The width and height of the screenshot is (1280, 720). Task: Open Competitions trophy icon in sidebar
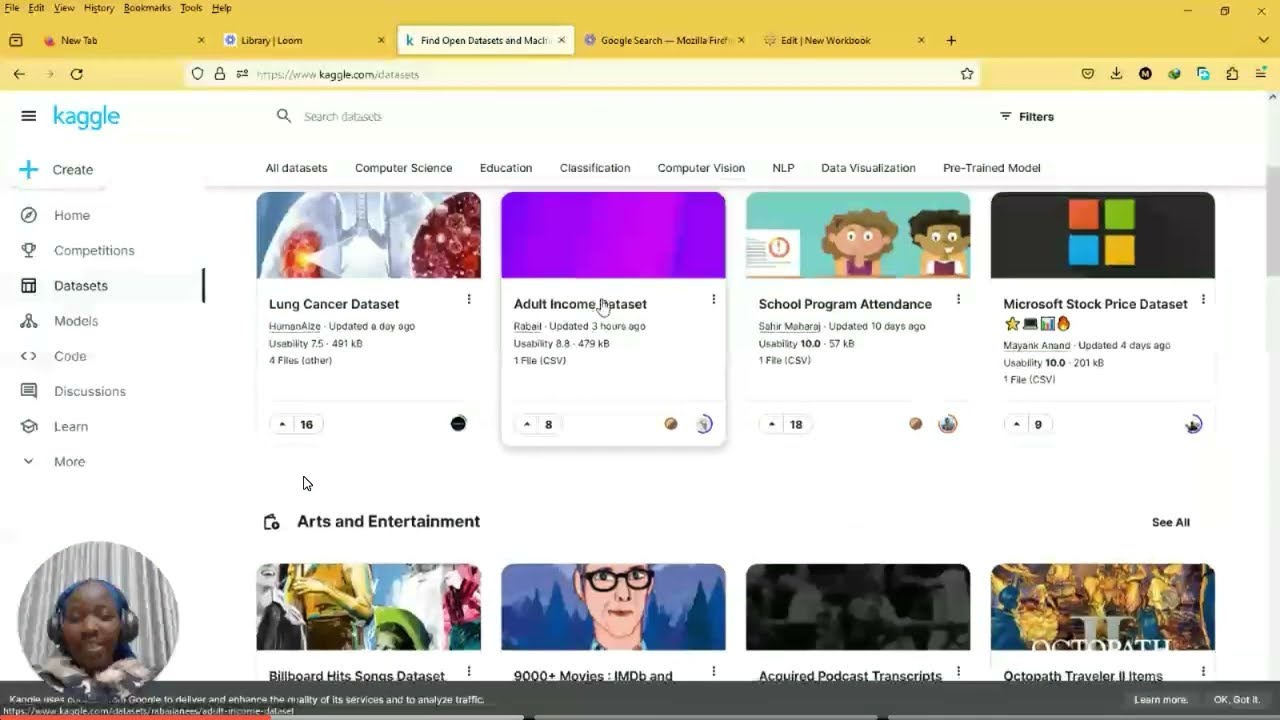[x=28, y=250]
